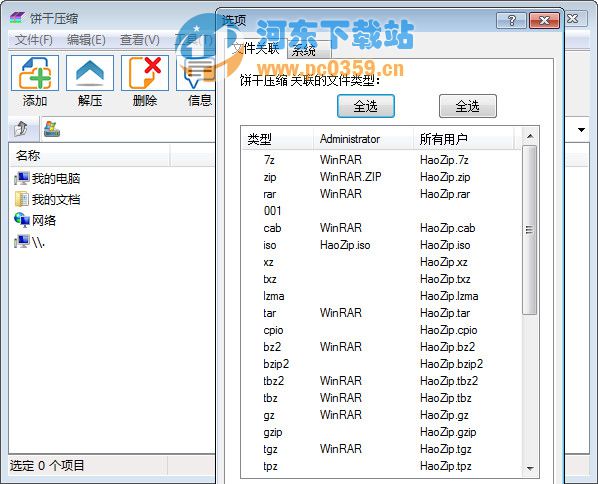Click the 删除 (Delete) toolbar icon

(x=145, y=73)
